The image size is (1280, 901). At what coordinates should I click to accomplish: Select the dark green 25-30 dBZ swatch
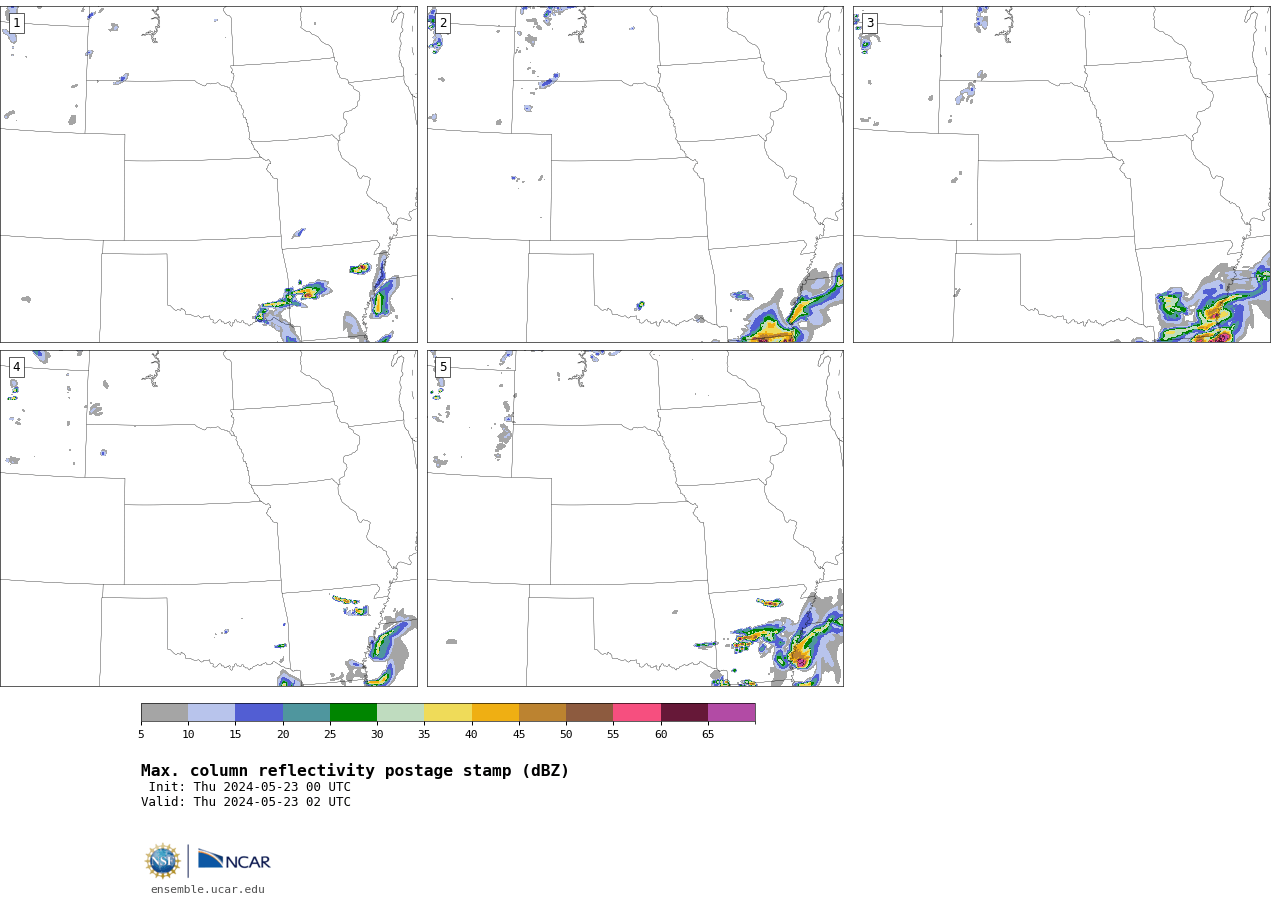tap(353, 713)
